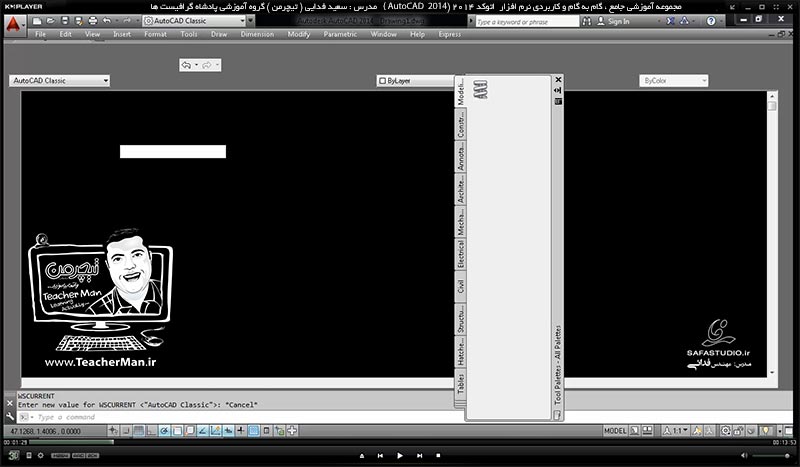Click the Redo arrow in Quick Access toolbar
The height and width of the screenshot is (467, 800).
pyautogui.click(x=127, y=21)
